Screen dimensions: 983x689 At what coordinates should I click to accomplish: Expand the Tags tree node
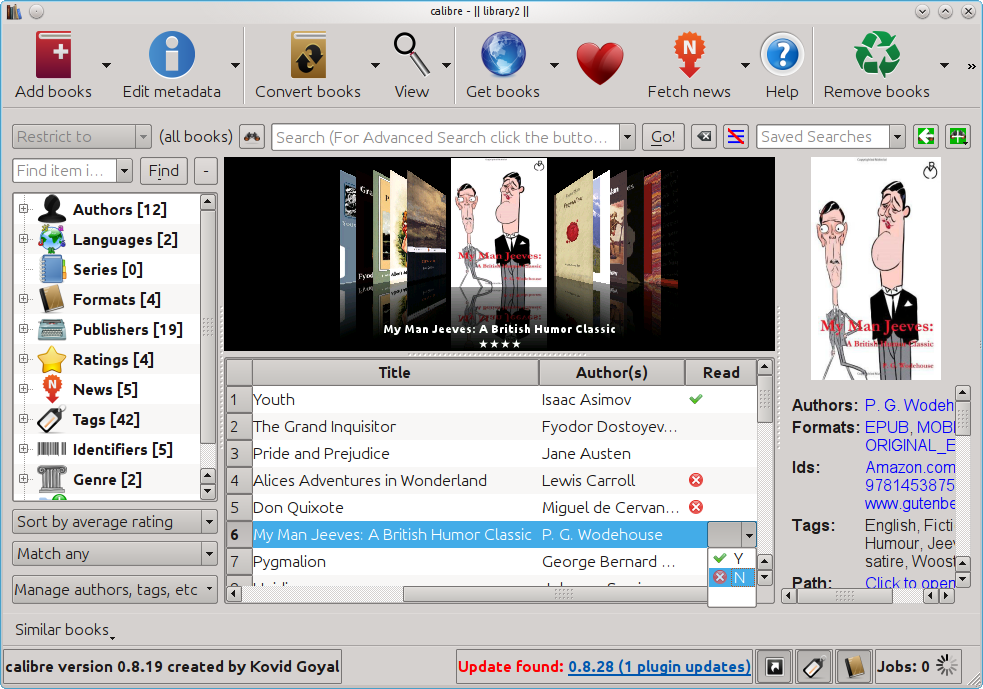coord(23,418)
